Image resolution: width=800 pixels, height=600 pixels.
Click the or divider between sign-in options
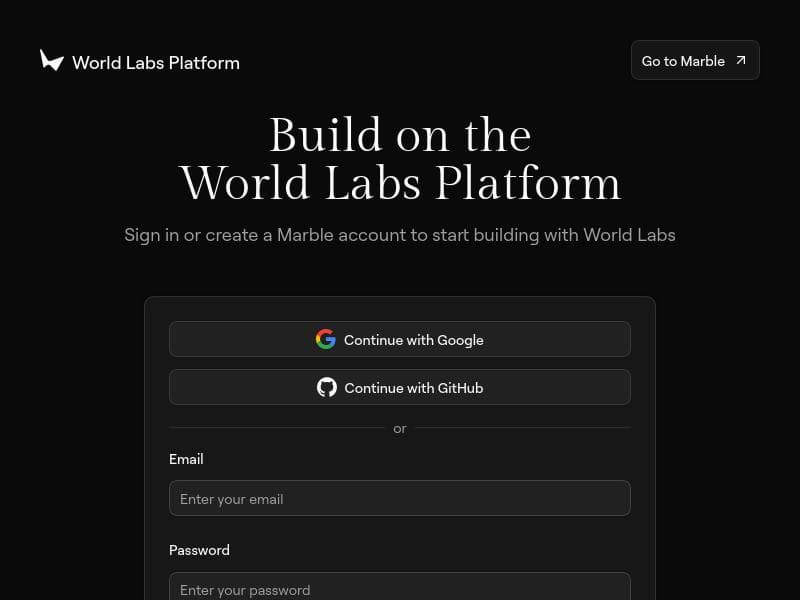point(400,428)
